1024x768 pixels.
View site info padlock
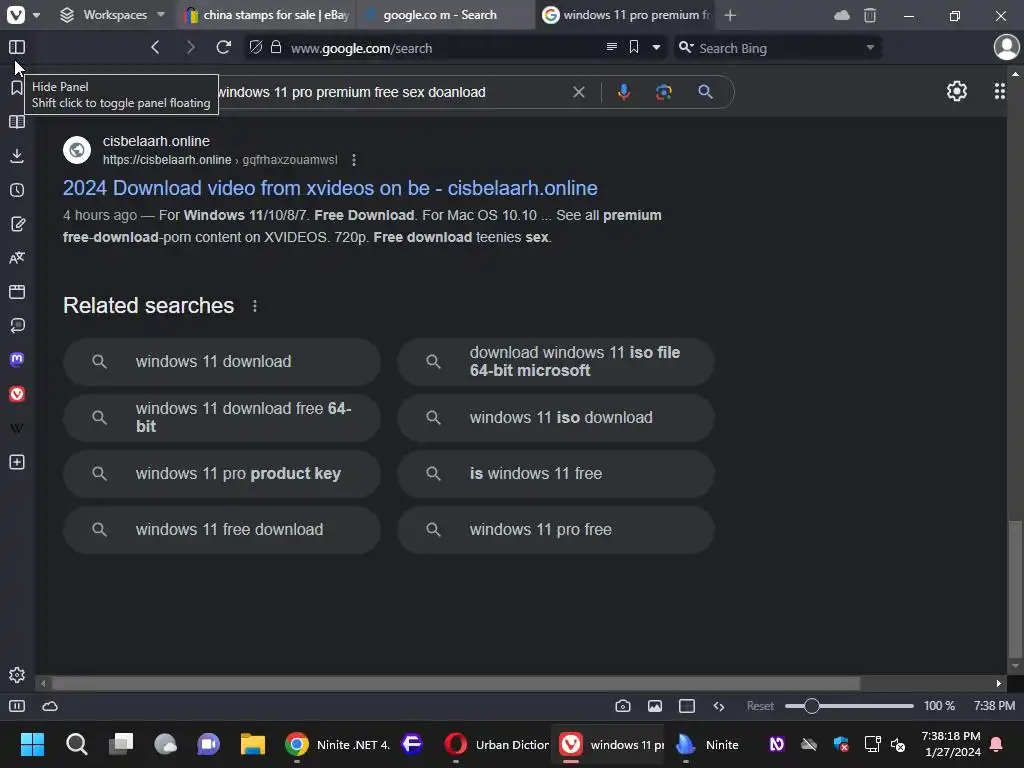click(x=276, y=47)
